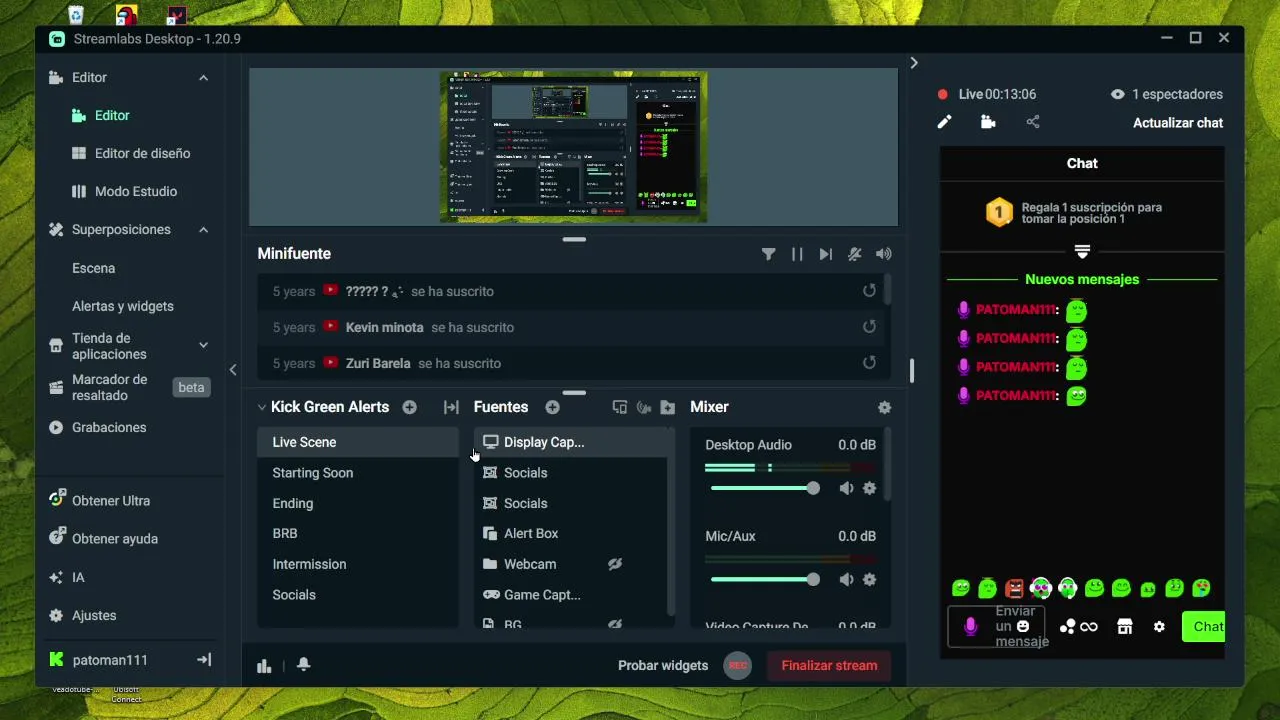Open the Grabaciones page
Viewport: 1280px width, 720px height.
click(108, 428)
